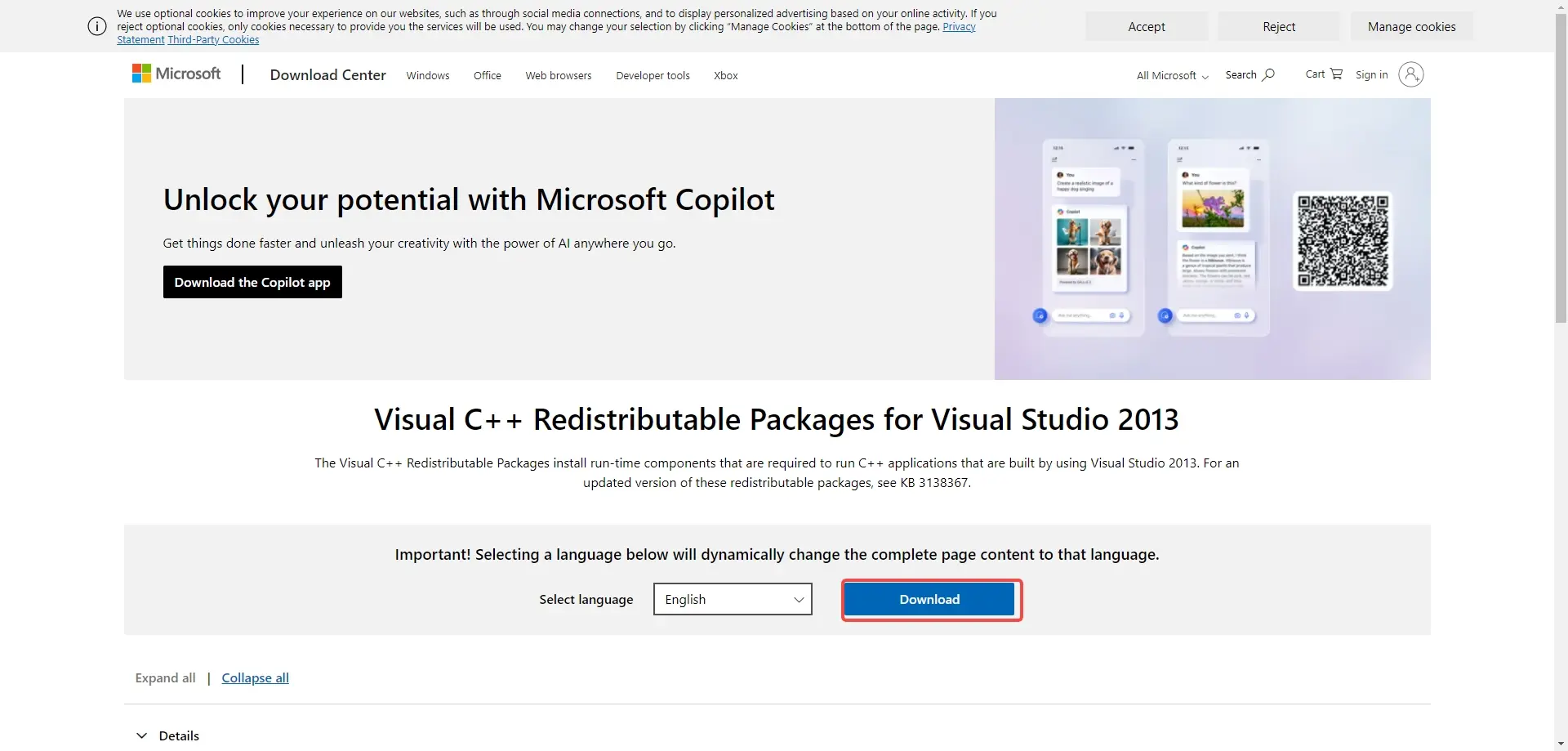
Task: Expand the Details section
Action: click(x=167, y=735)
